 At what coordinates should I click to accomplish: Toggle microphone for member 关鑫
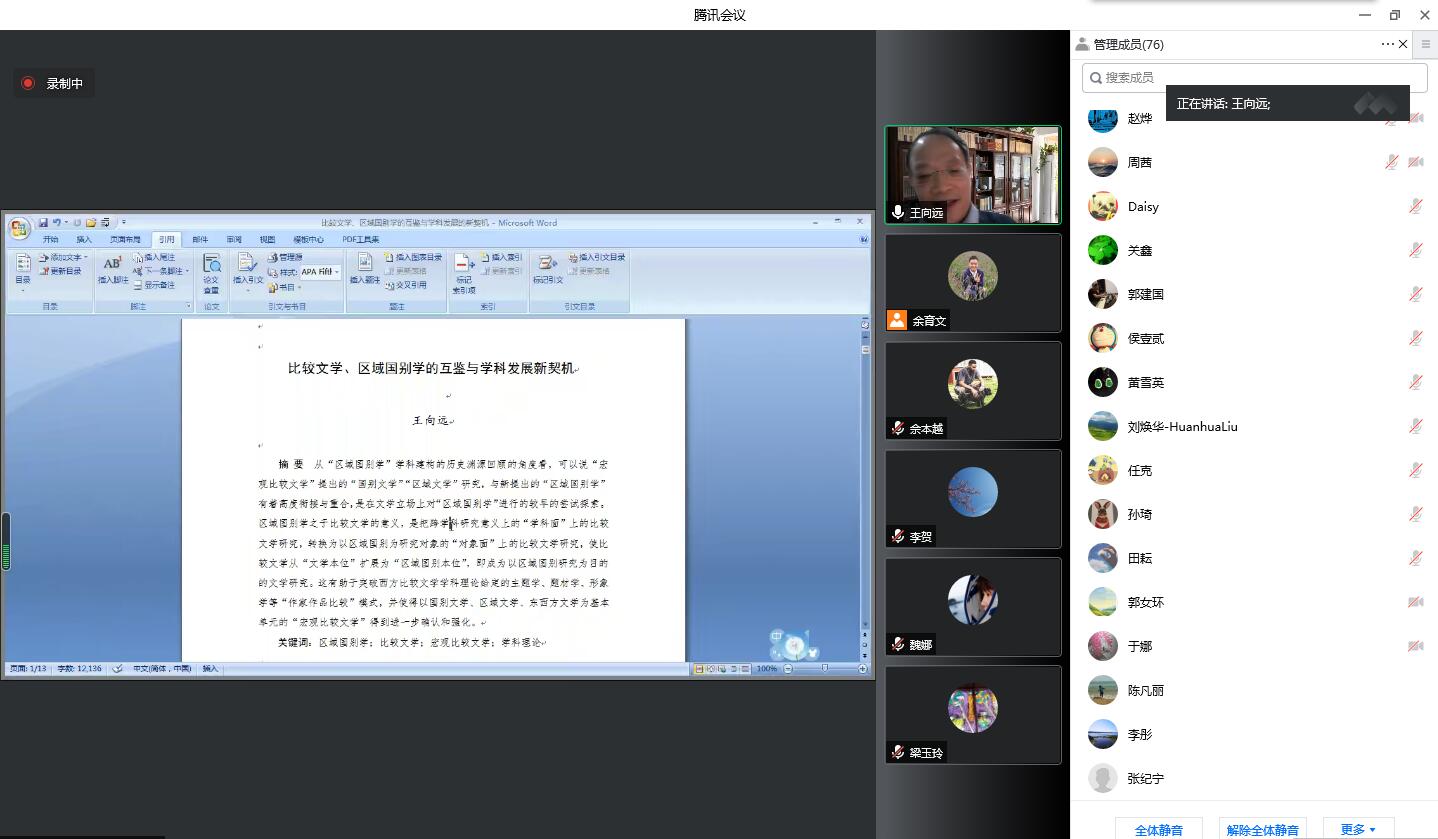point(1415,250)
